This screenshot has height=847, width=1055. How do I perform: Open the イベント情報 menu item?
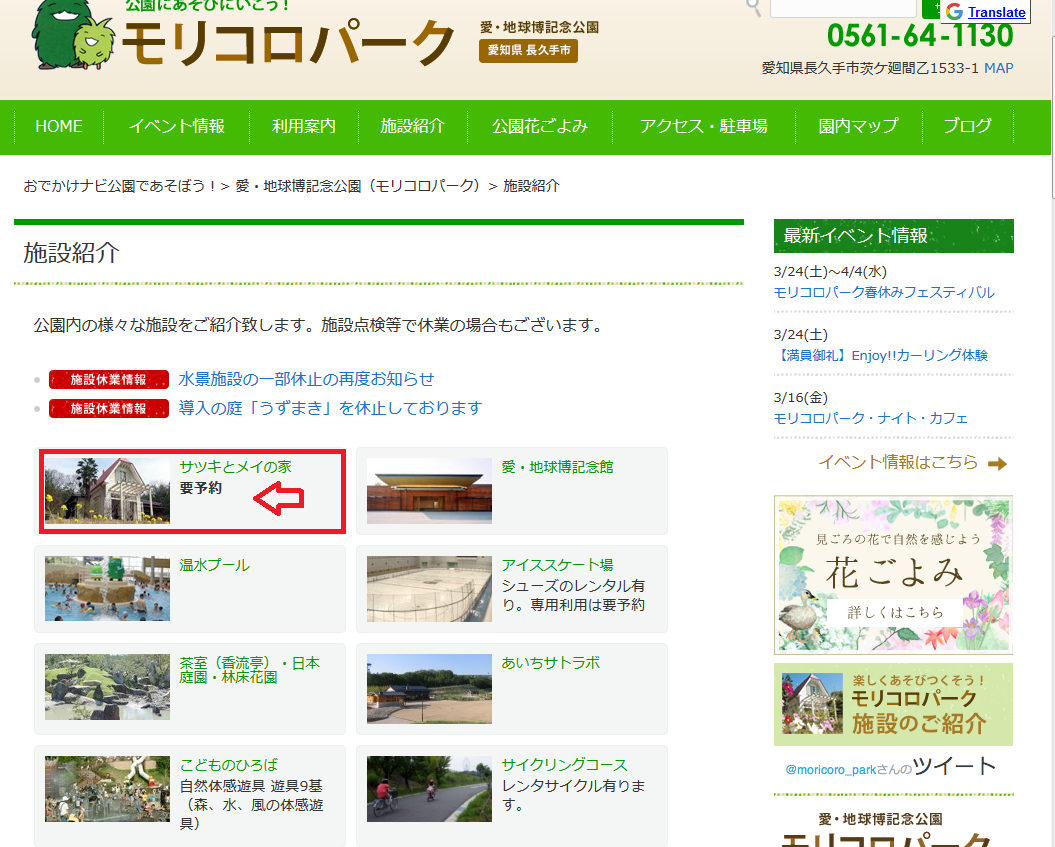tap(176, 126)
